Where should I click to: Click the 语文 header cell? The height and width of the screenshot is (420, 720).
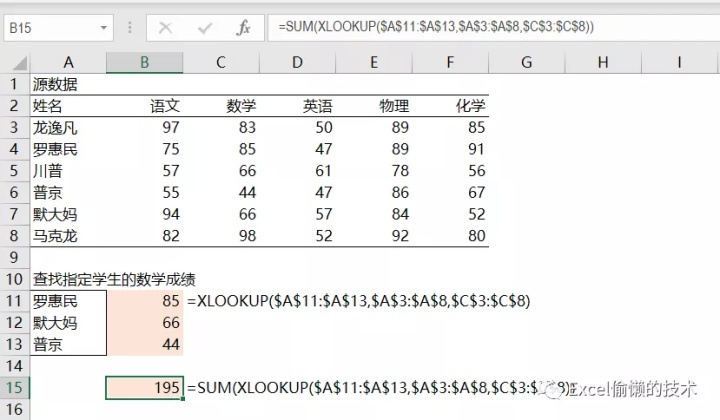145,106
